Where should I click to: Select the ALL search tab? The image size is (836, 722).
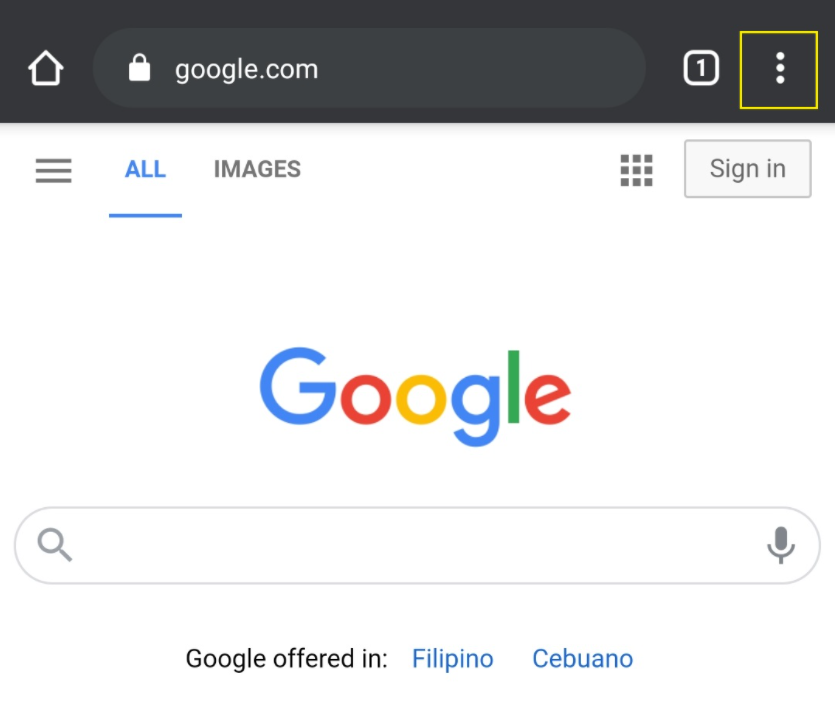click(145, 169)
